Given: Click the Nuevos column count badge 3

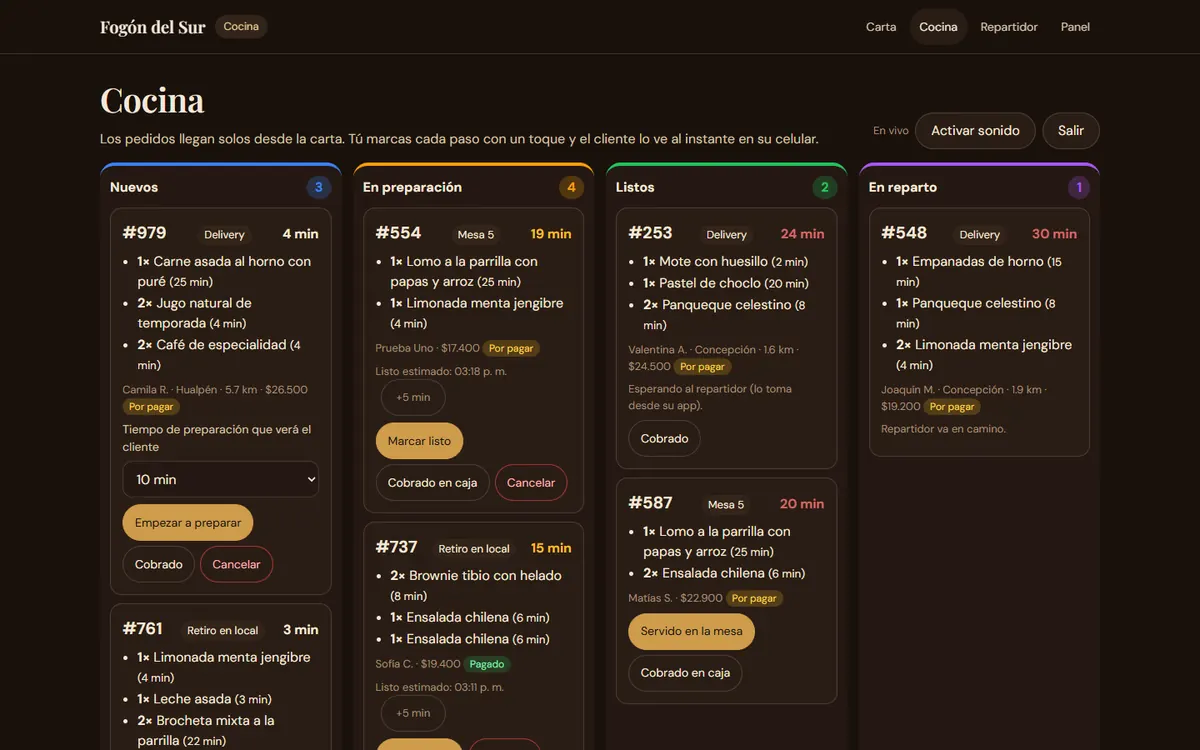Looking at the screenshot, I should click(x=319, y=187).
